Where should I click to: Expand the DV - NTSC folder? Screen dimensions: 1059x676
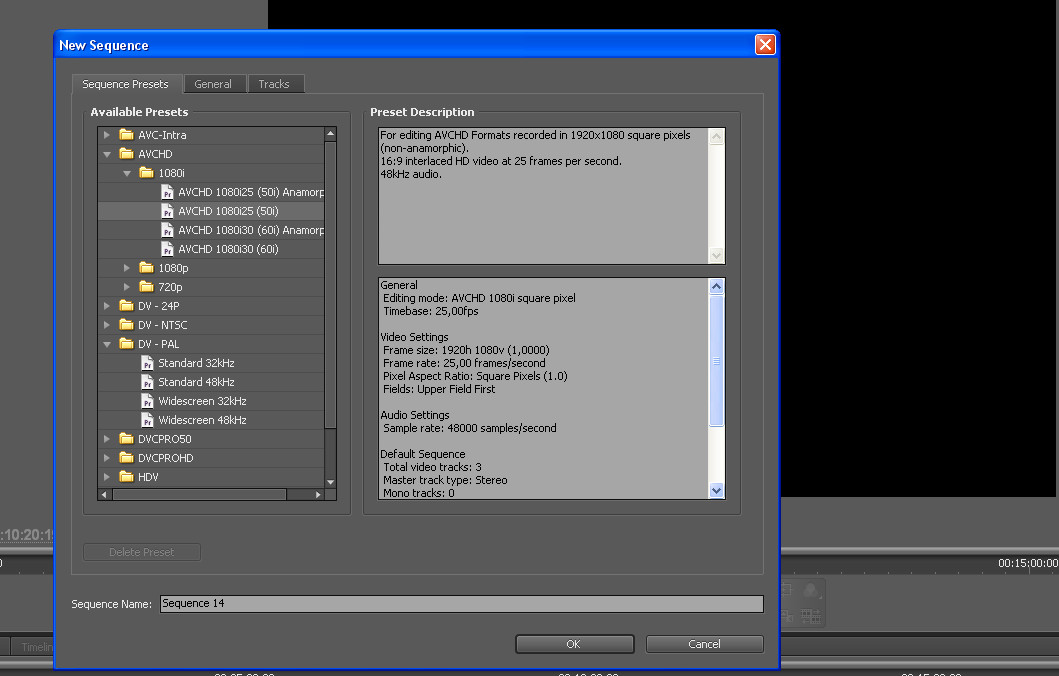pyautogui.click(x=107, y=325)
